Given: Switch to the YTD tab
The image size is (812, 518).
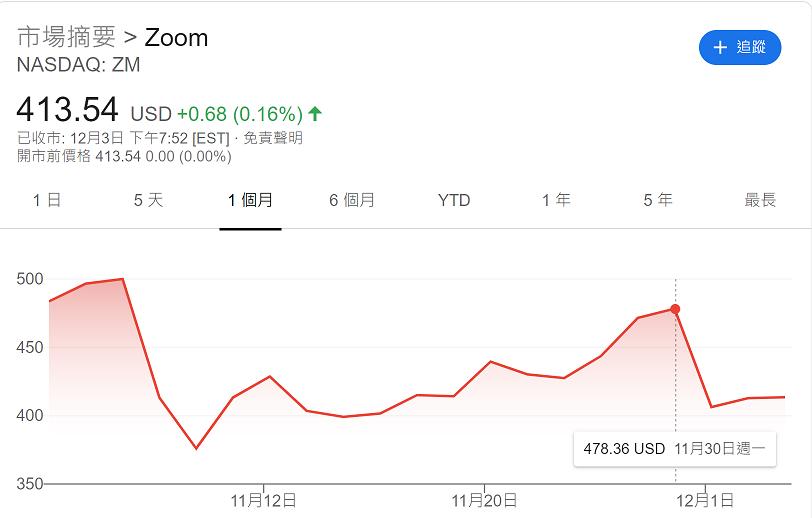Looking at the screenshot, I should (x=454, y=200).
